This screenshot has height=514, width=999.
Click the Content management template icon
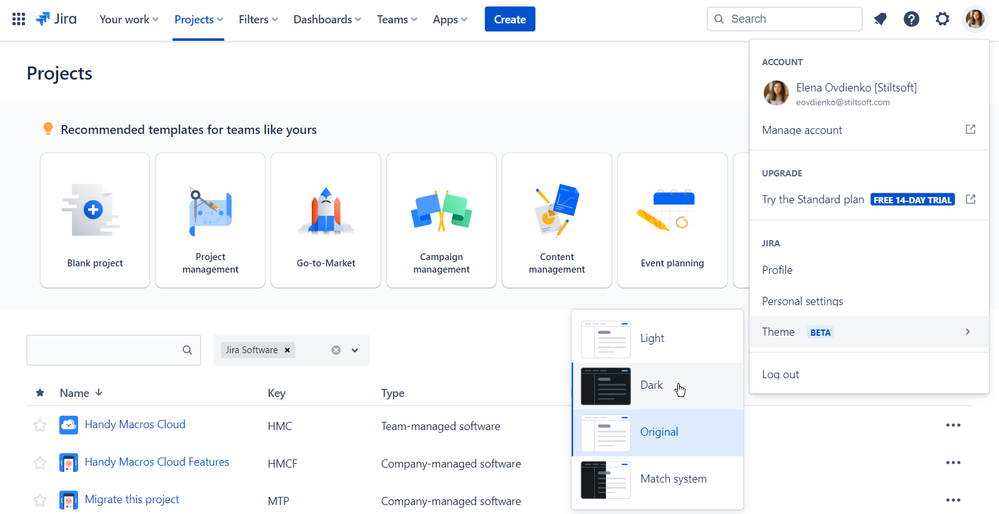557,211
